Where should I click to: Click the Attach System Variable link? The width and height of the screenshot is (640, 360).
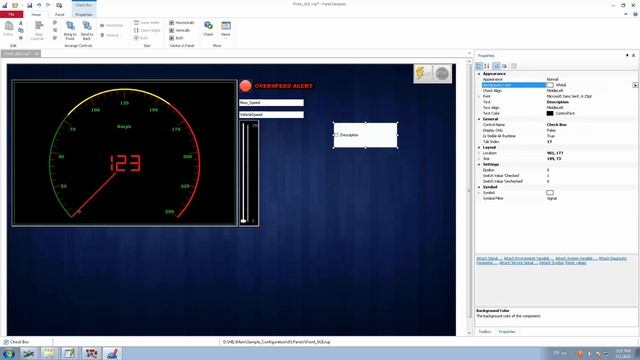576,259
